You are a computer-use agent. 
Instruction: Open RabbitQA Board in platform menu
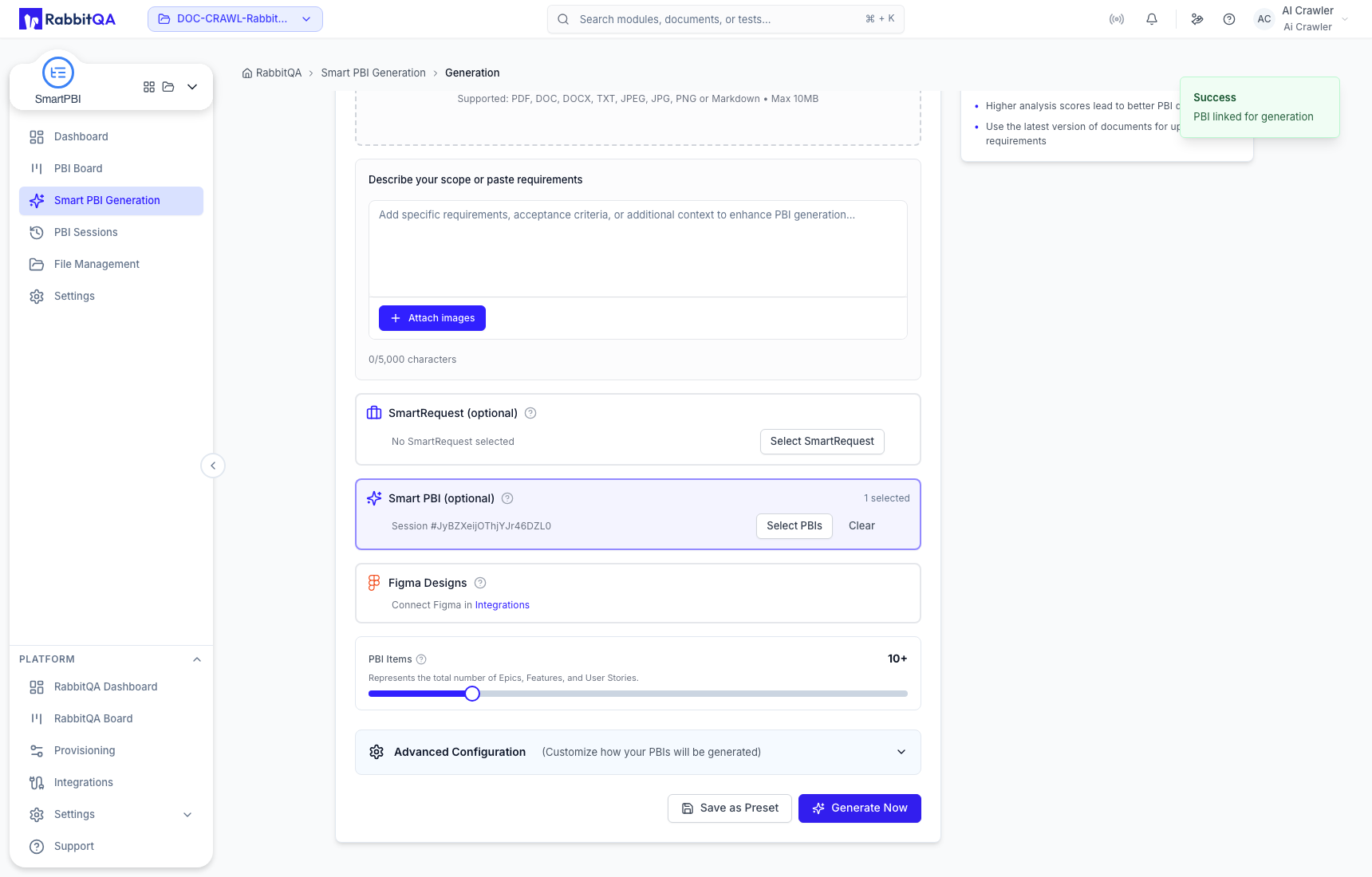point(111,718)
